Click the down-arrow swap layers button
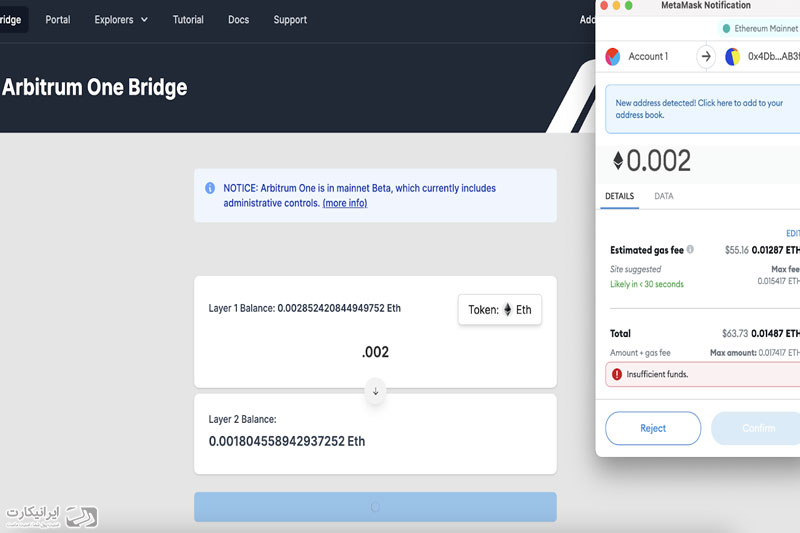Screen dimensions: 800x533 [376, 391]
